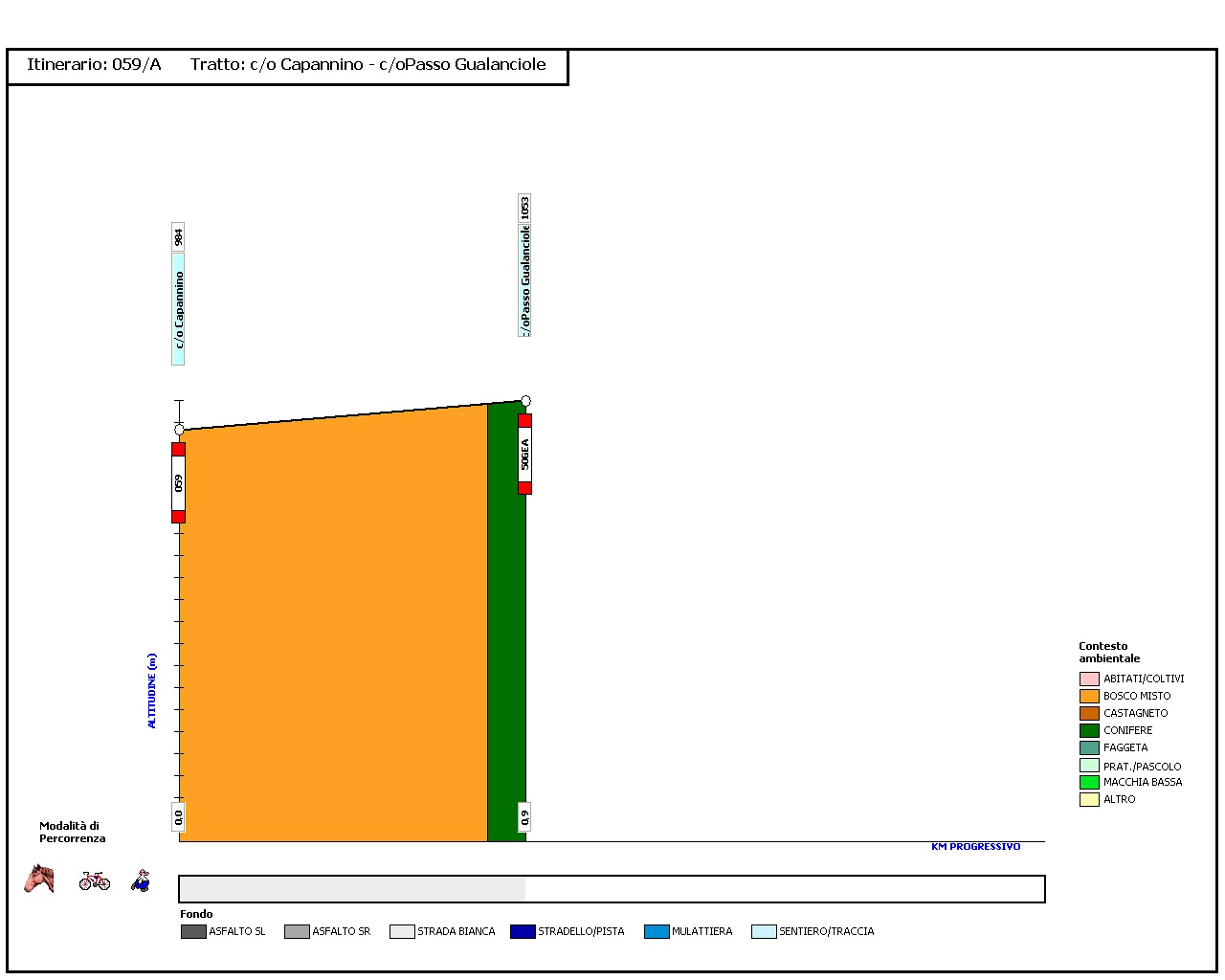Pick the ABITATI/COLTIVI pink legend swatch

coord(1089,679)
